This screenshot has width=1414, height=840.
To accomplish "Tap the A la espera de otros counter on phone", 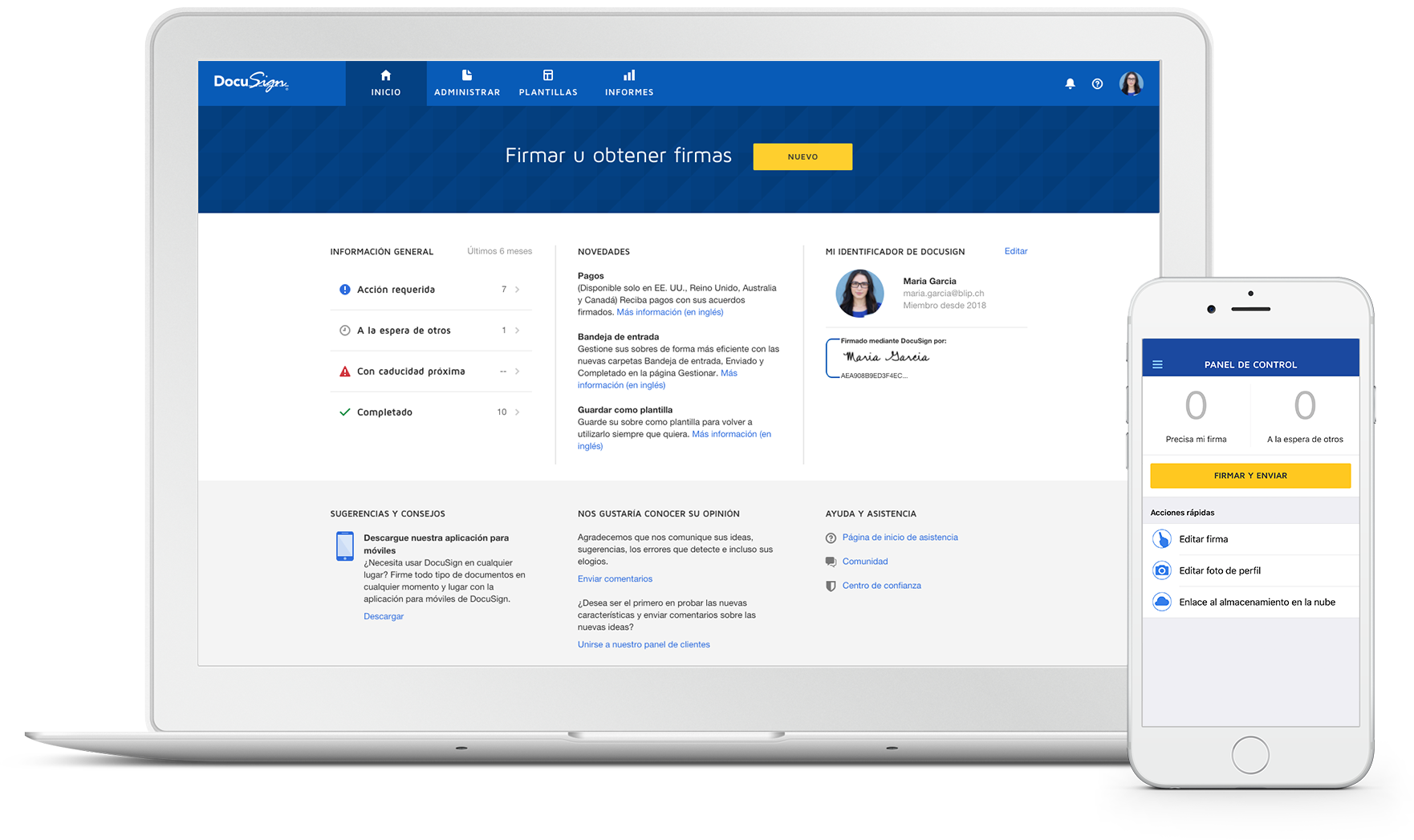I will pyautogui.click(x=1305, y=416).
